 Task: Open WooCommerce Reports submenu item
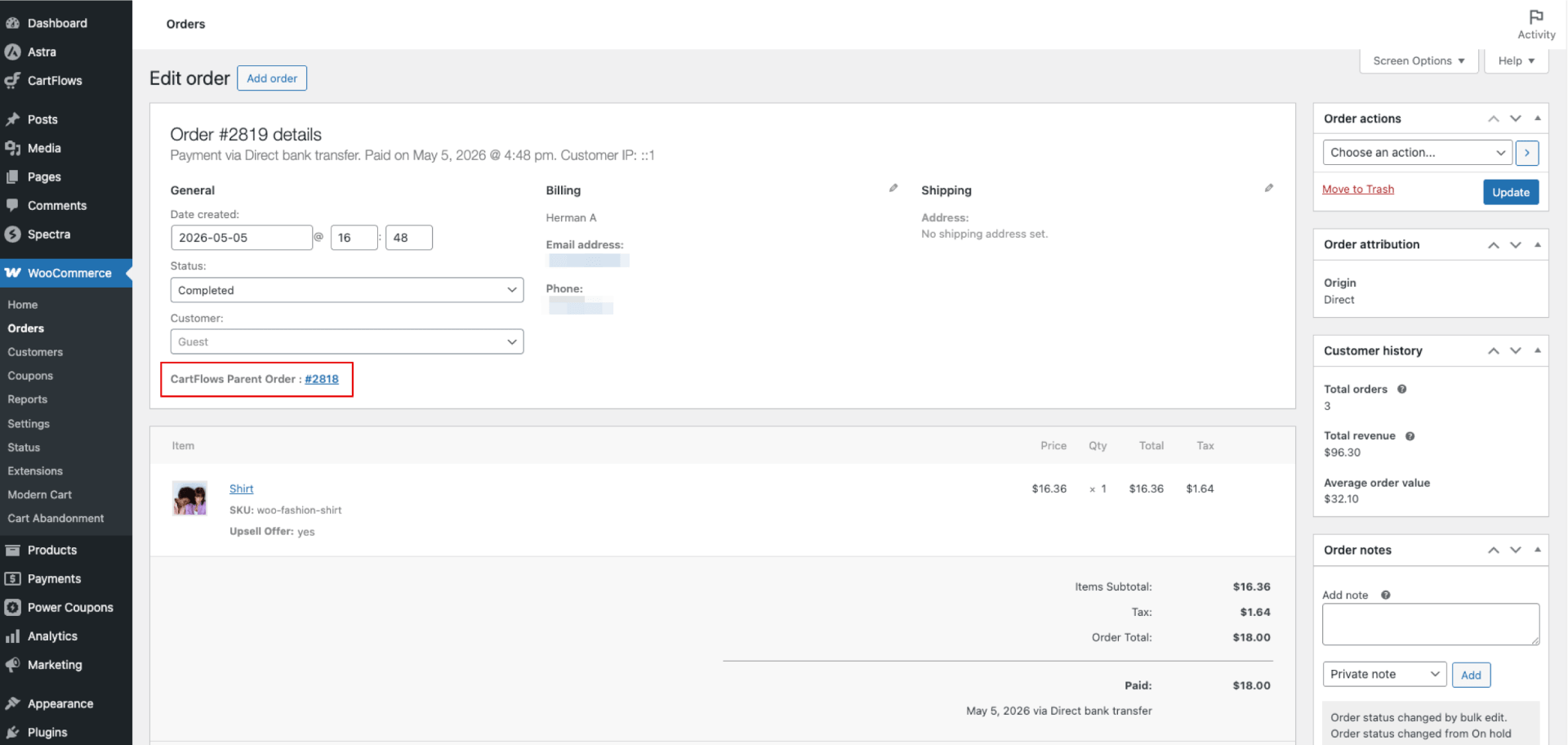[28, 399]
